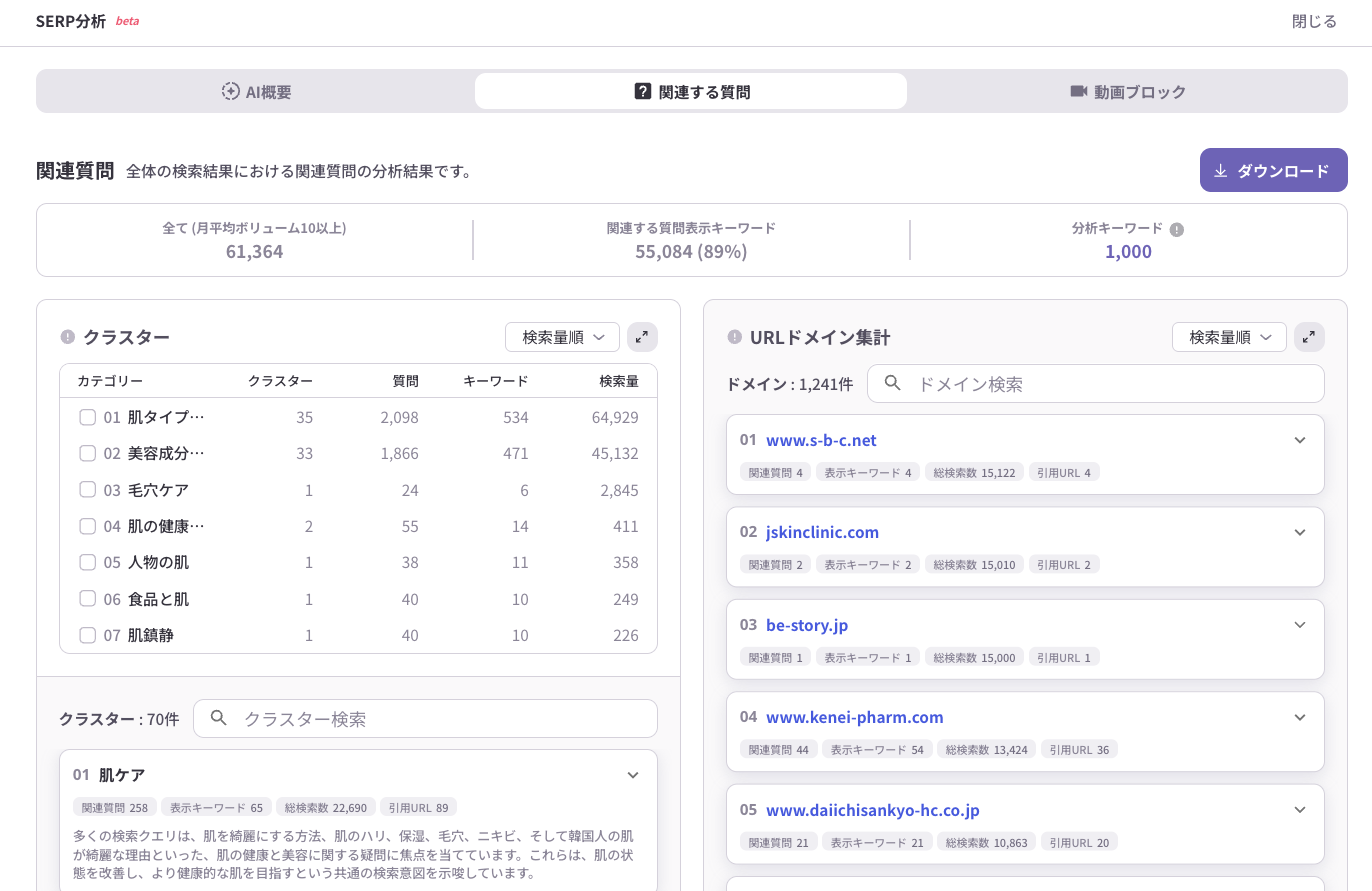This screenshot has height=891, width=1372.
Task: Expand the URLドメイン集計 panel to fullscreen
Action: click(1309, 337)
